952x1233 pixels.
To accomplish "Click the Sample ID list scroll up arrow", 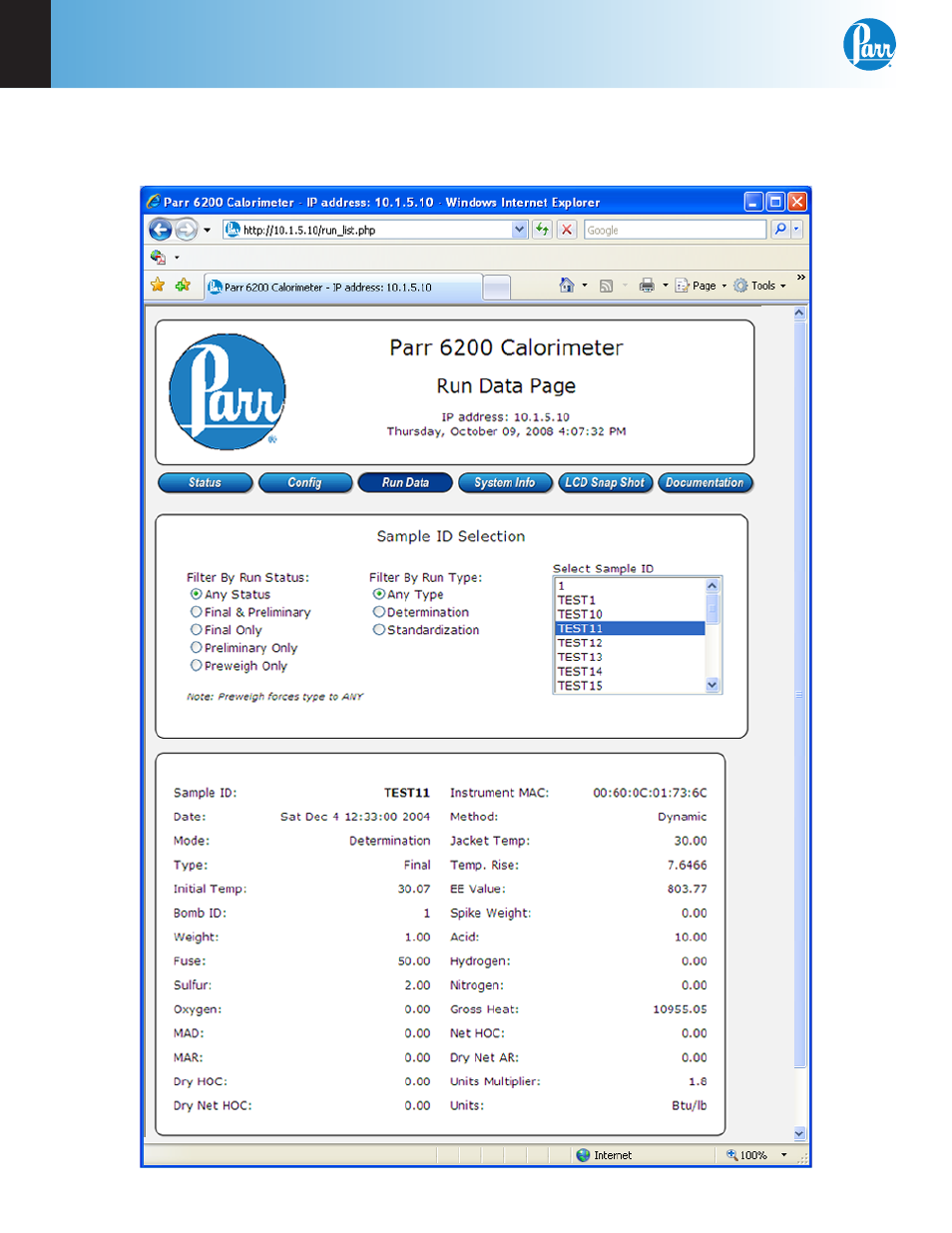I will coord(713,586).
